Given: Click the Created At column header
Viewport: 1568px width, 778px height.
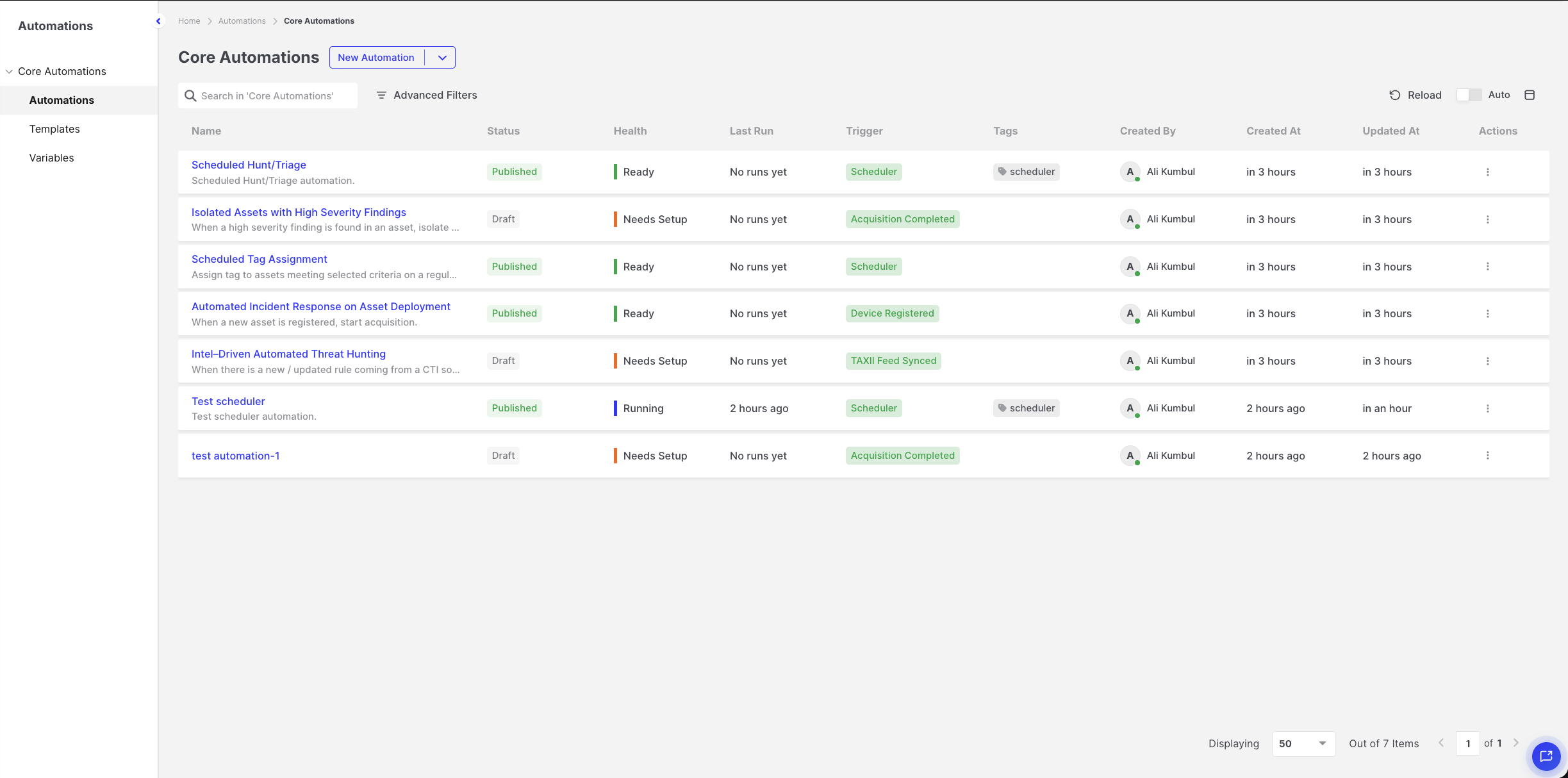Looking at the screenshot, I should pos(1273,131).
